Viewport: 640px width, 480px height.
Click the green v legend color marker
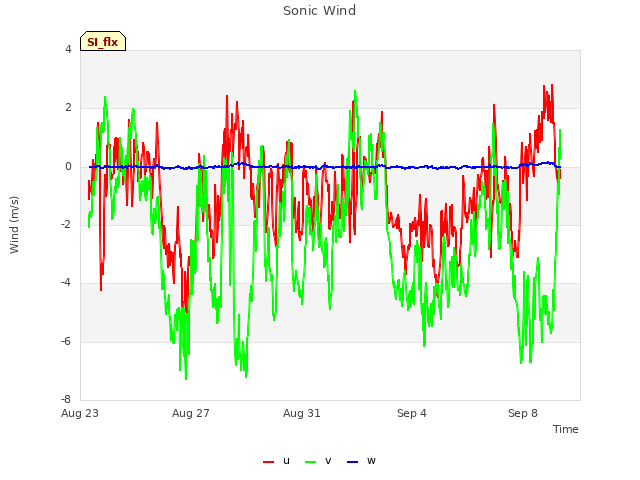[311, 462]
